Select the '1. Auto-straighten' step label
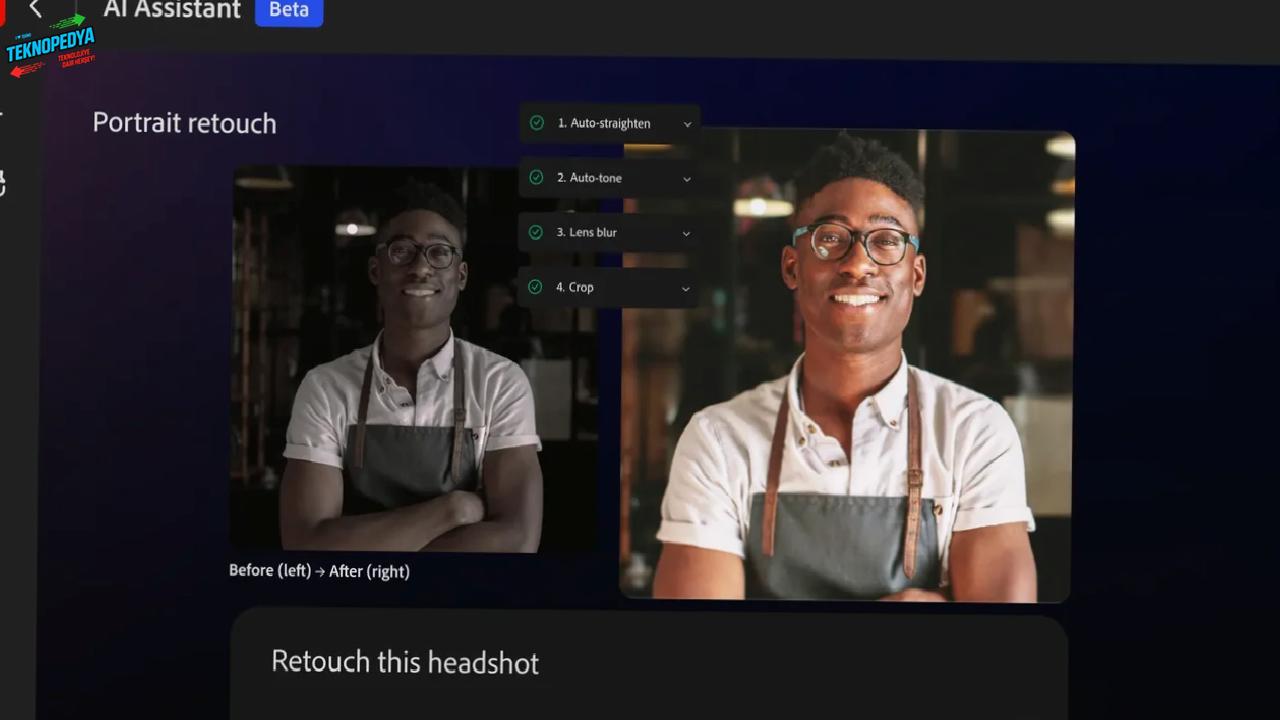This screenshot has height=720, width=1280. (x=604, y=123)
